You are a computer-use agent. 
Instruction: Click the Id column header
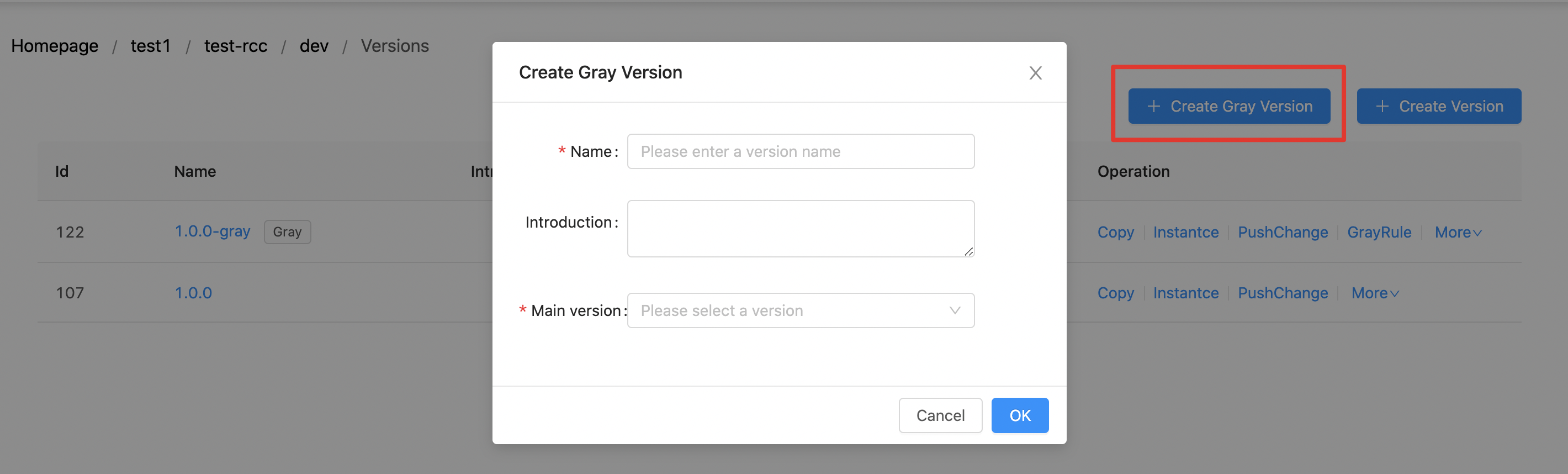click(x=61, y=171)
